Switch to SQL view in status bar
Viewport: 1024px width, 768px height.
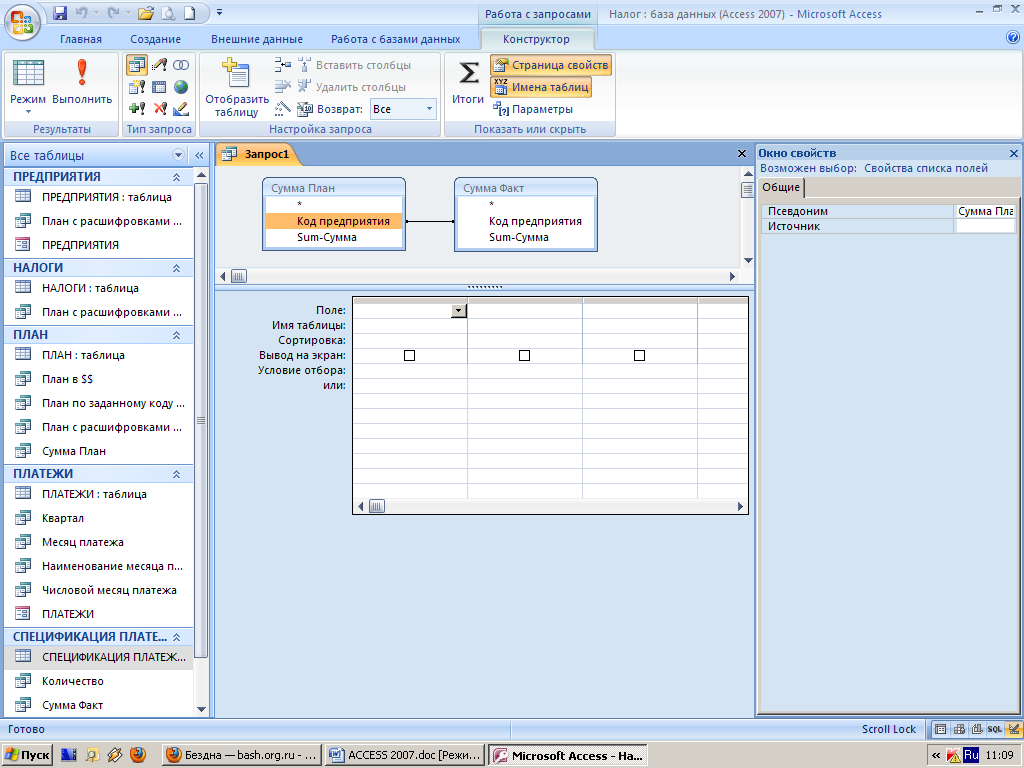(x=995, y=729)
